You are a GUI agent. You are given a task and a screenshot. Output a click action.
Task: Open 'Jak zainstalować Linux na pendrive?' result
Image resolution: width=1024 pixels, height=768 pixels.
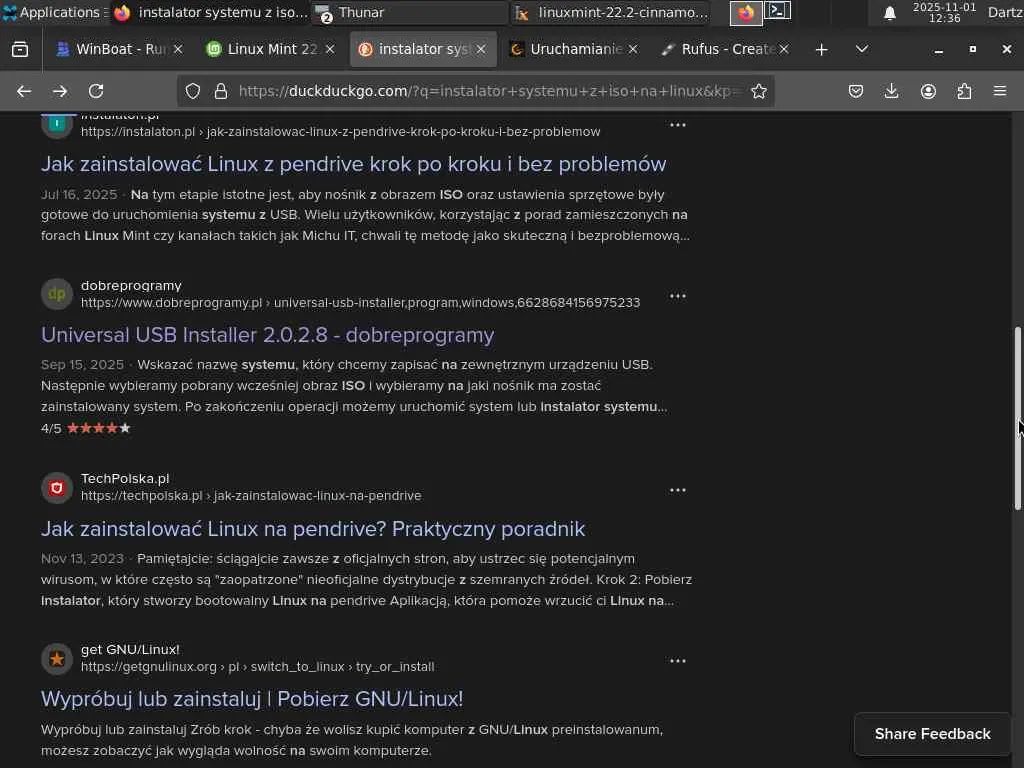313,529
